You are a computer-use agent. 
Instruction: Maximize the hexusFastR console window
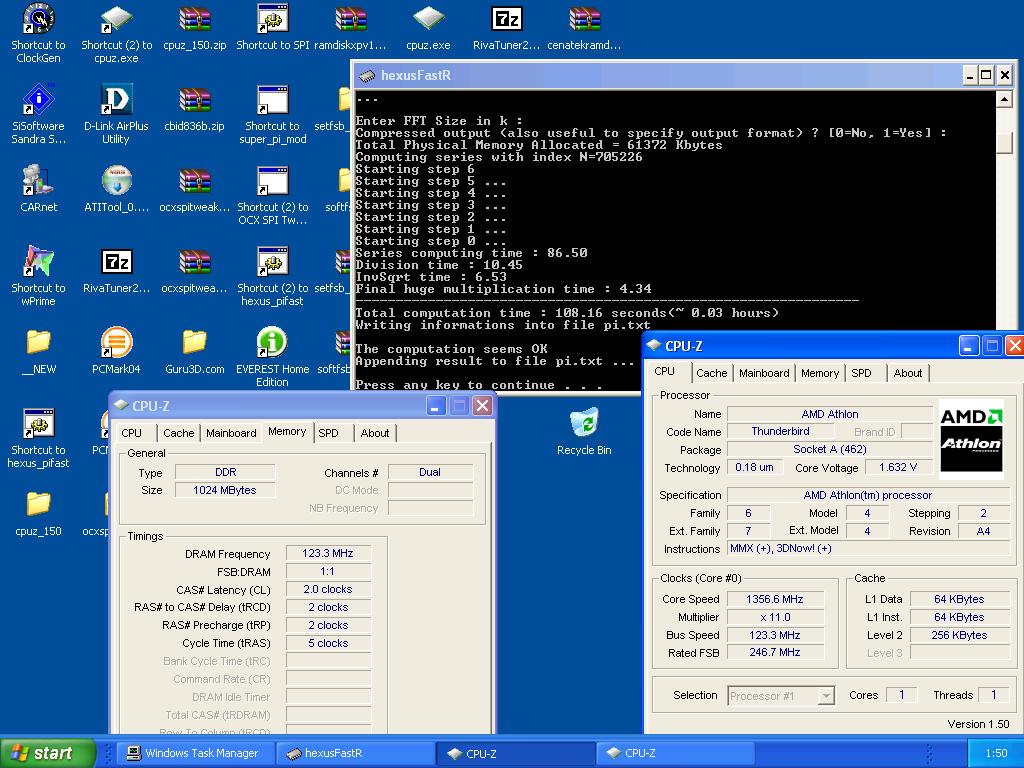pyautogui.click(x=987, y=75)
